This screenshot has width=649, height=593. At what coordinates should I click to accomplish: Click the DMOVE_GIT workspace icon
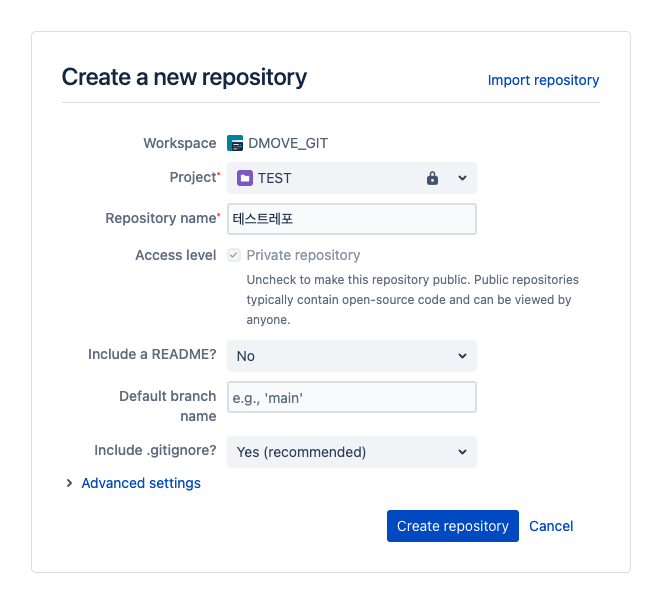(236, 143)
